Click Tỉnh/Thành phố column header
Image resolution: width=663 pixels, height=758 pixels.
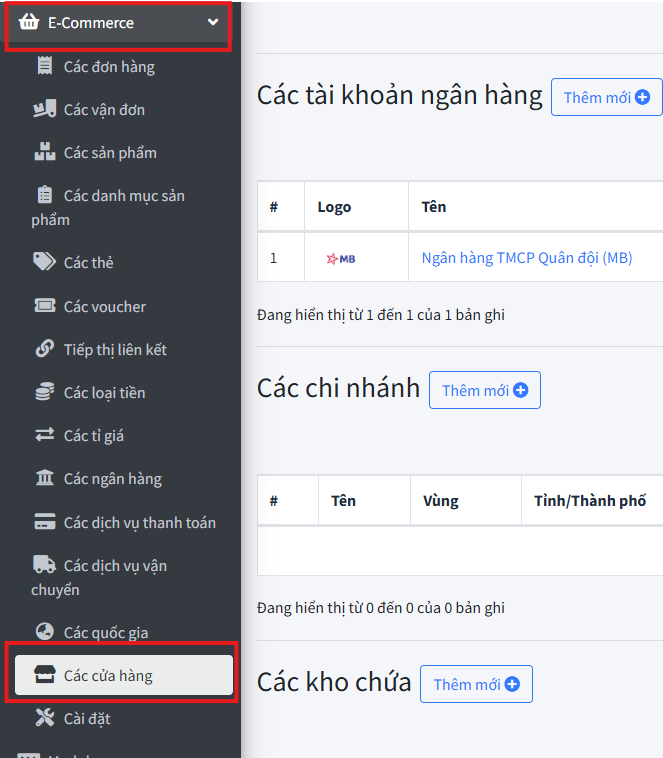point(590,501)
